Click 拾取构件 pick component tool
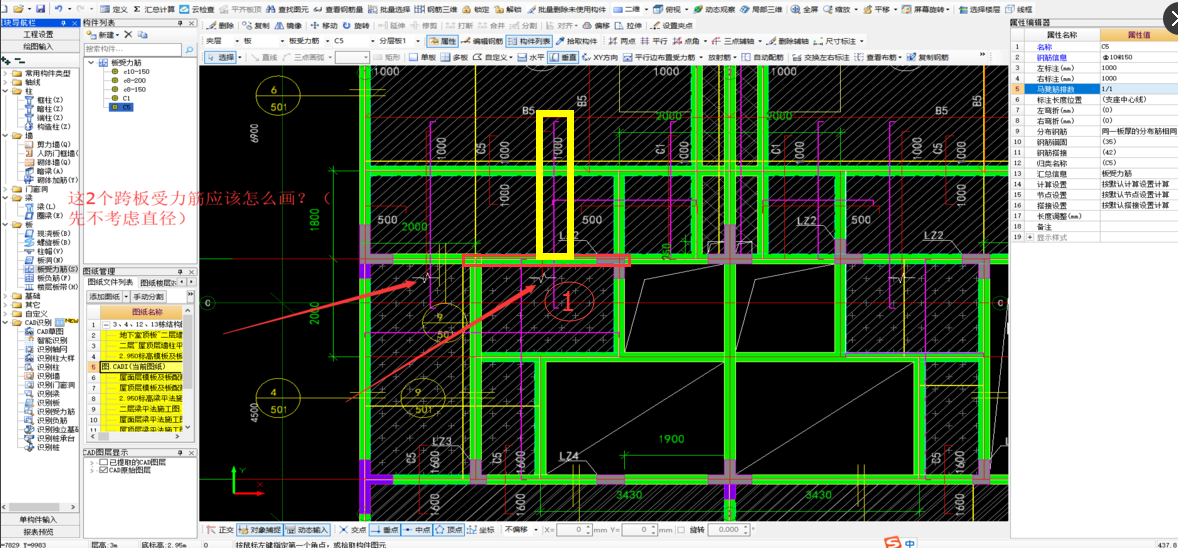The height and width of the screenshot is (548, 1178). point(576,41)
